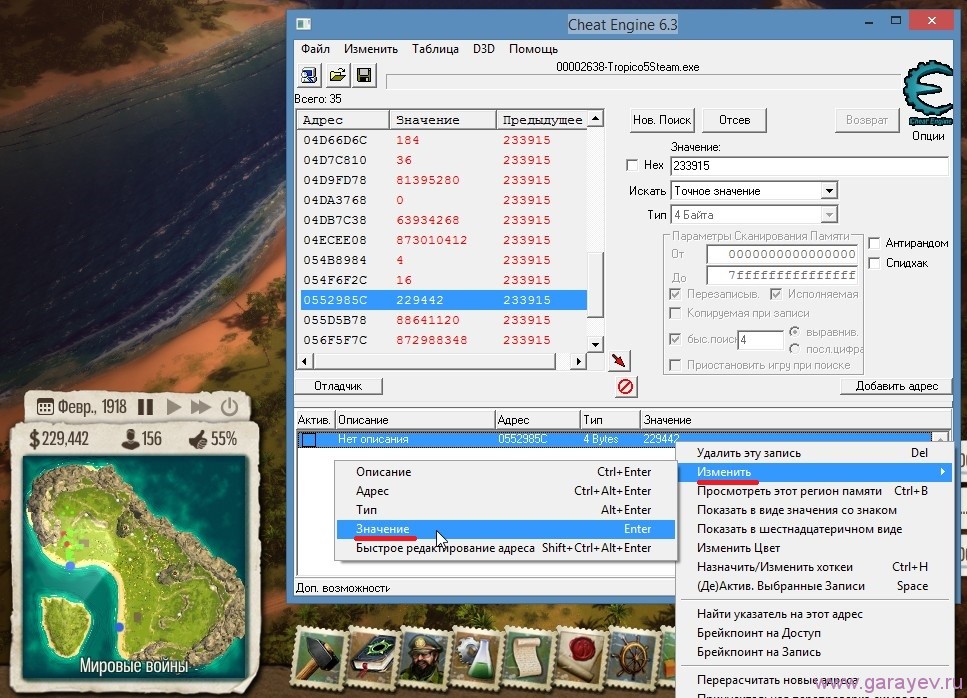The height and width of the screenshot is (698, 967).
Task: Pause the game in Tropico panel
Action: 146,407
